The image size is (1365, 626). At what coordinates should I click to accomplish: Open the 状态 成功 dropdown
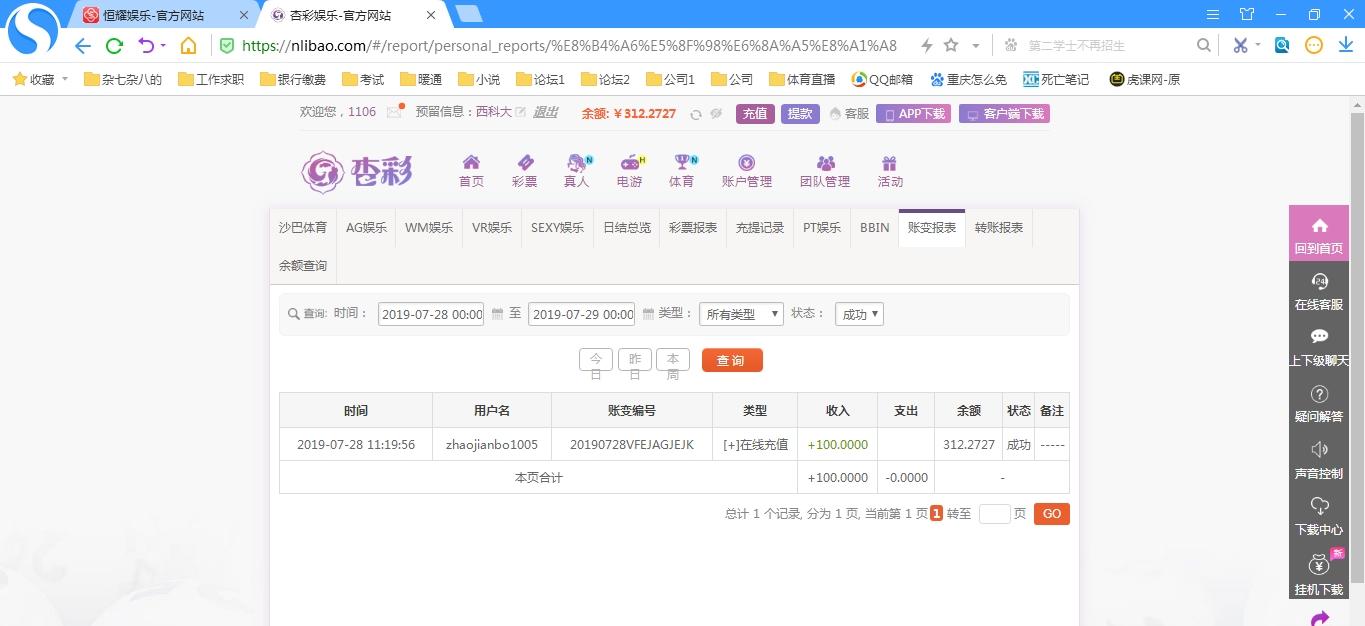(x=860, y=314)
